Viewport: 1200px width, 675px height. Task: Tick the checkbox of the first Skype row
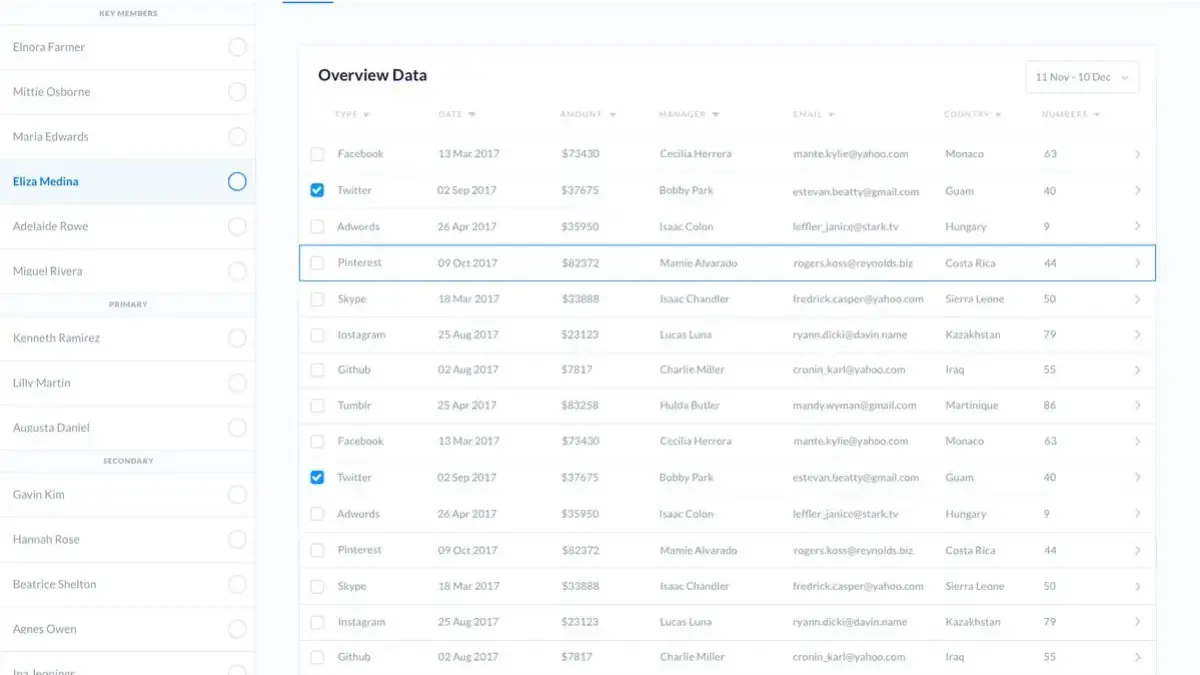(317, 299)
